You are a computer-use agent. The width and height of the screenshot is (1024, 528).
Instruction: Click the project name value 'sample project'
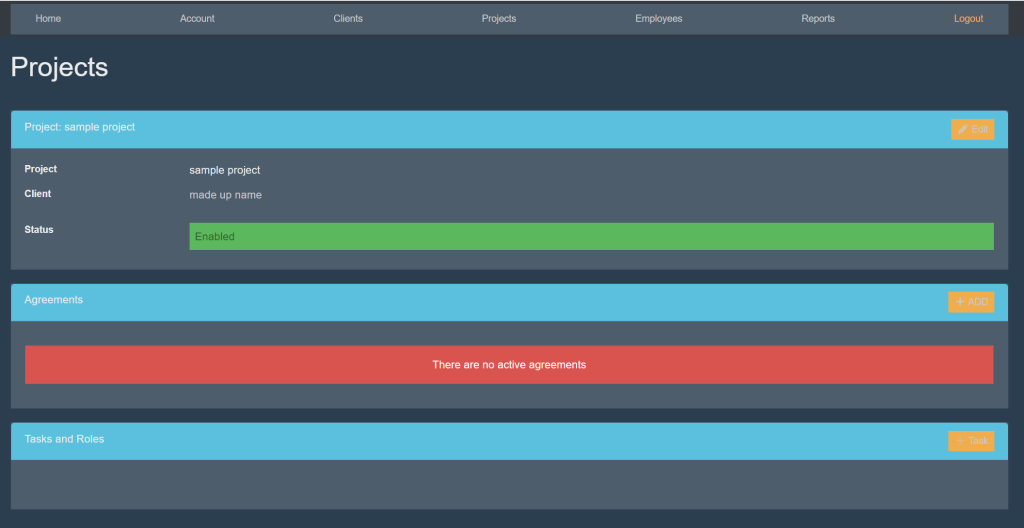(224, 170)
